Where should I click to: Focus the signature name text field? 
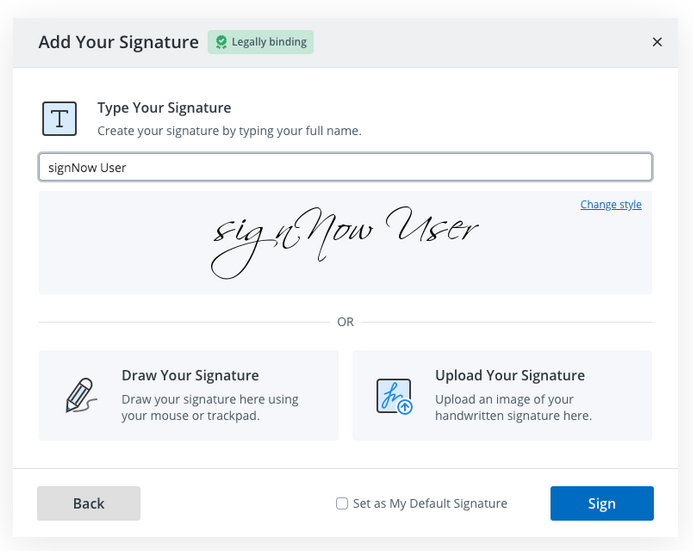click(x=345, y=167)
